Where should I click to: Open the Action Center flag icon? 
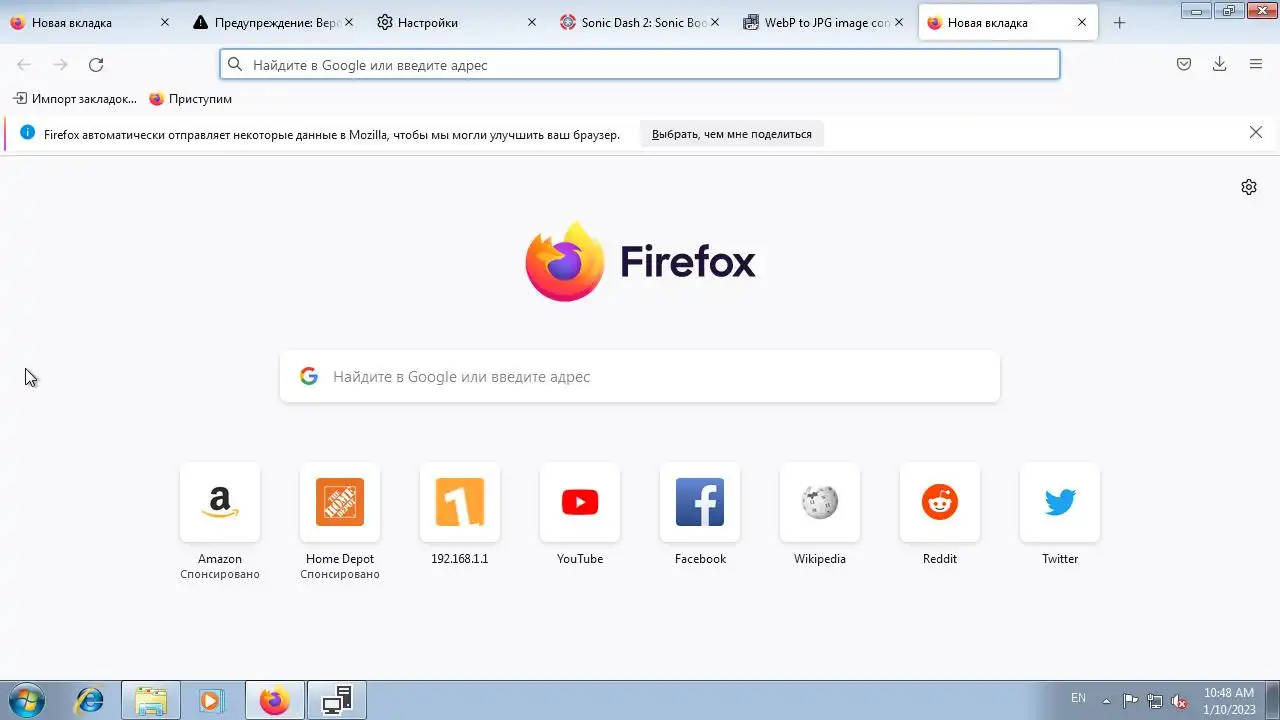tap(1130, 701)
